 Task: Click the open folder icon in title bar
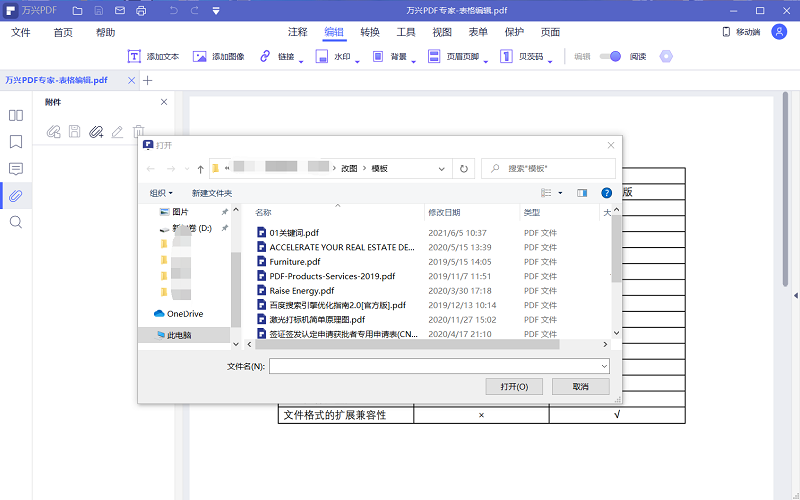(78, 11)
